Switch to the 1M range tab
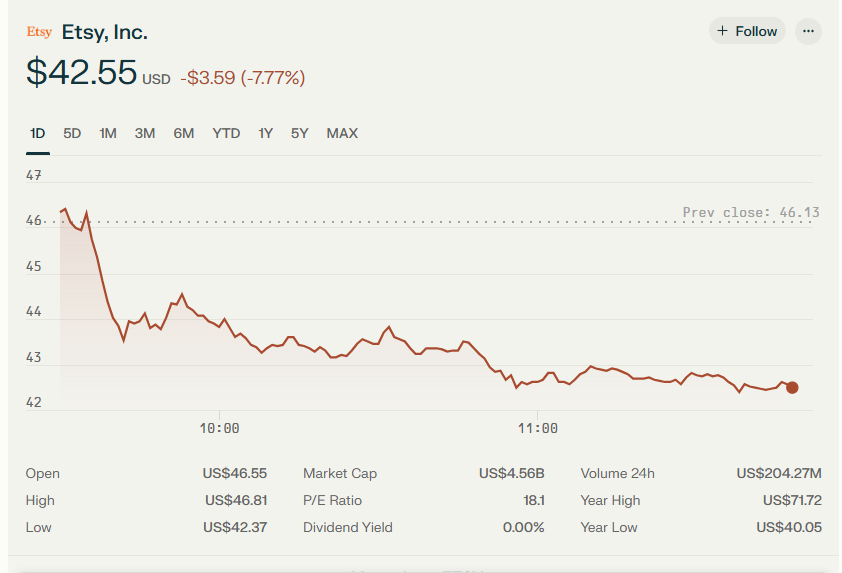This screenshot has height=573, width=842. pos(108,133)
